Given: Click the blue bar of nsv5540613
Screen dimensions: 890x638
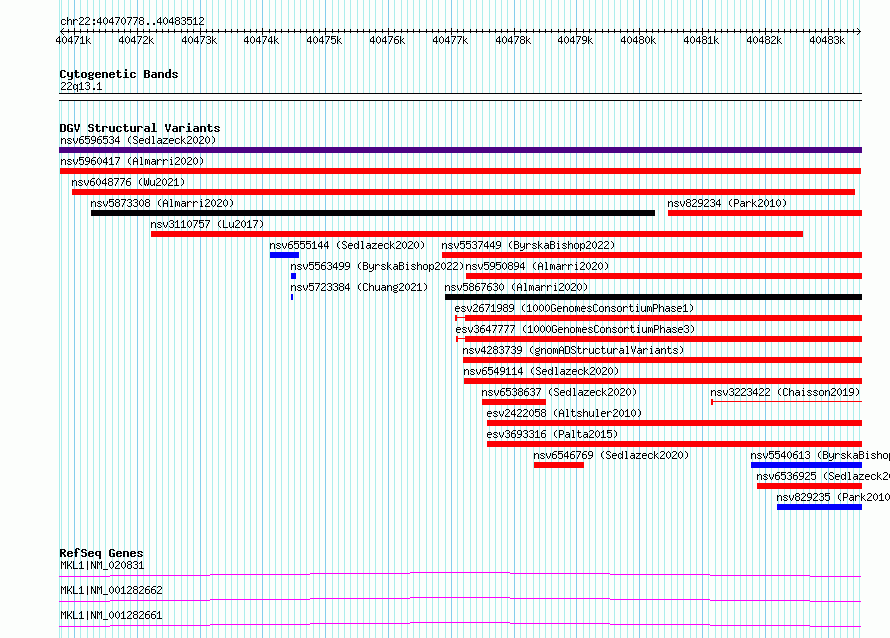Looking at the screenshot, I should tap(807, 465).
